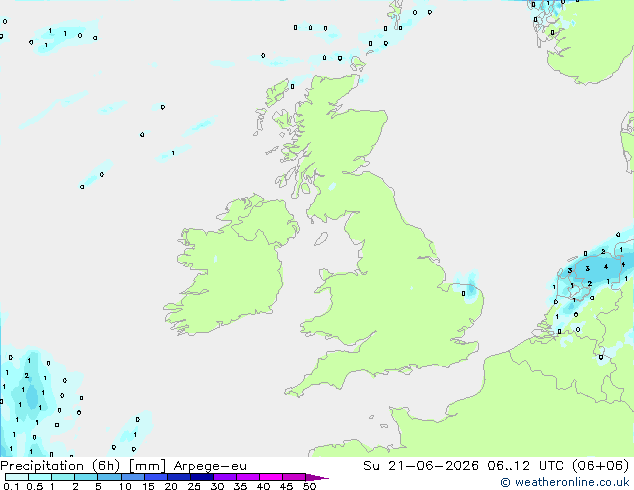Click the date 'Su 21-06-2026' text

421,465
